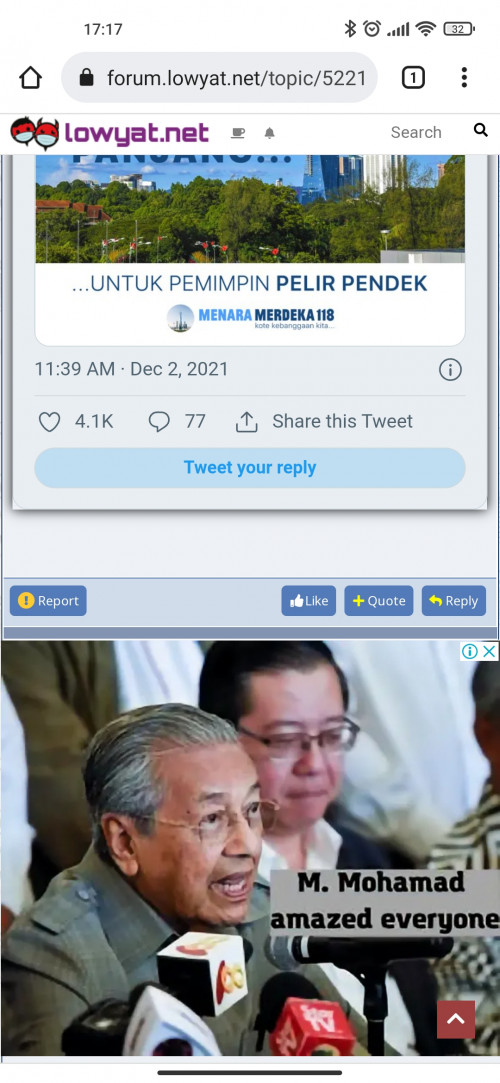Tap the coffee cup icon in header
Image resolution: width=500 pixels, height=1083 pixels.
point(238,133)
